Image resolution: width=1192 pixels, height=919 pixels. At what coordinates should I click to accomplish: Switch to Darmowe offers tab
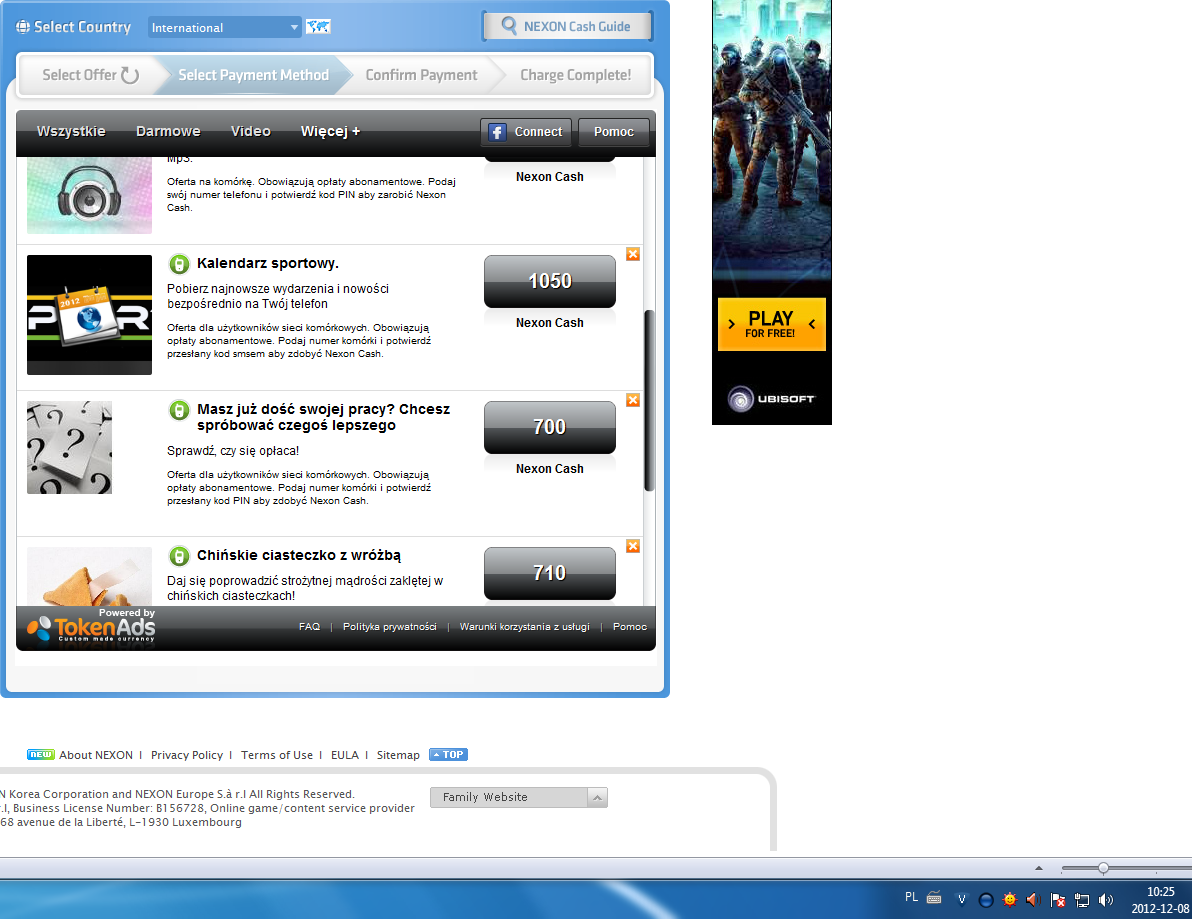click(168, 131)
